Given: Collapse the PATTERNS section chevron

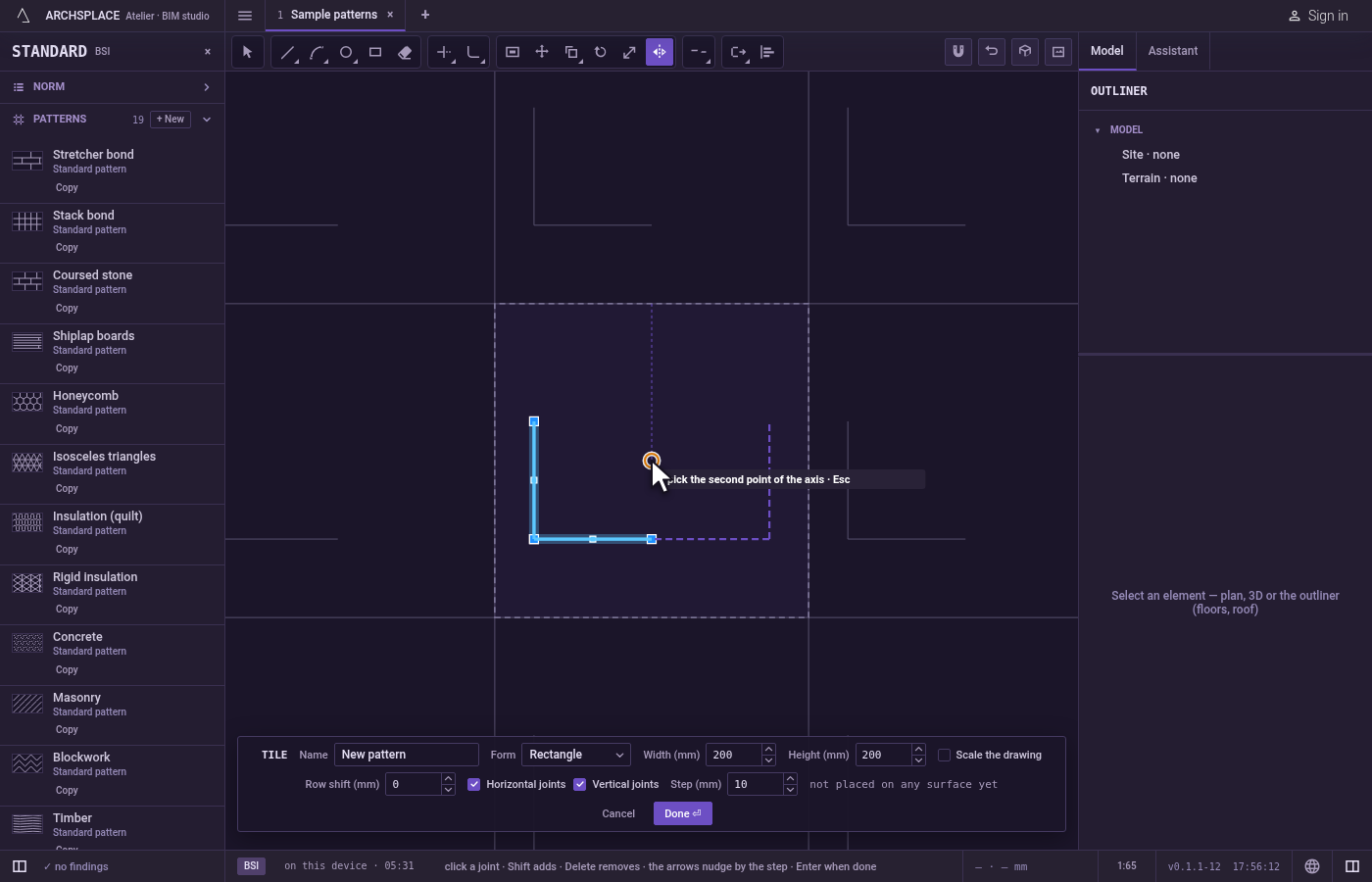Looking at the screenshot, I should coord(207,120).
